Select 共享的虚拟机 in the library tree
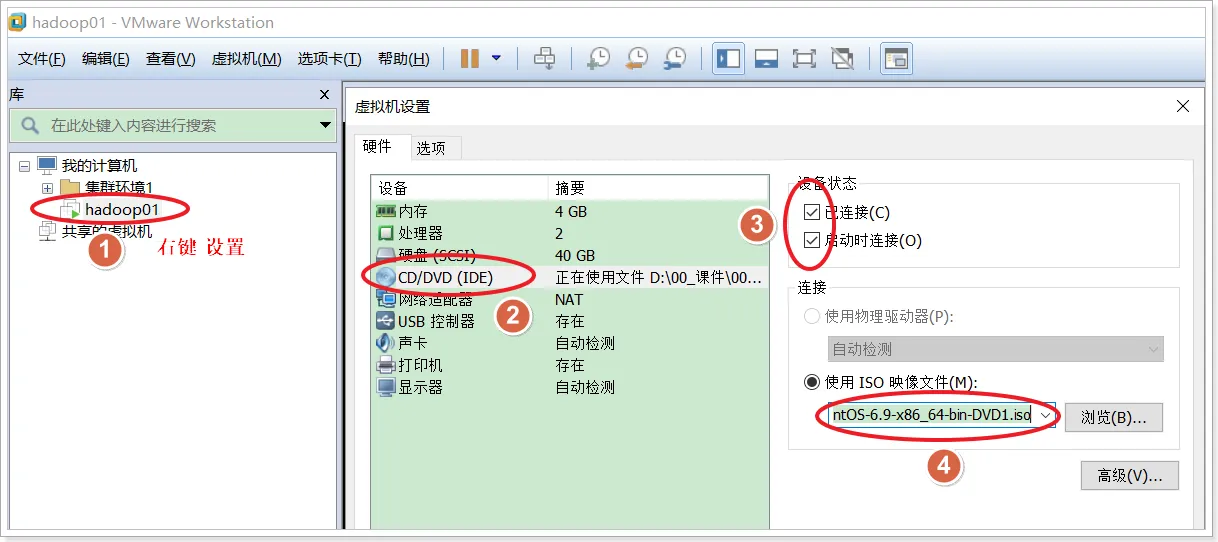This screenshot has height=542, width=1218. pyautogui.click(x=107, y=231)
